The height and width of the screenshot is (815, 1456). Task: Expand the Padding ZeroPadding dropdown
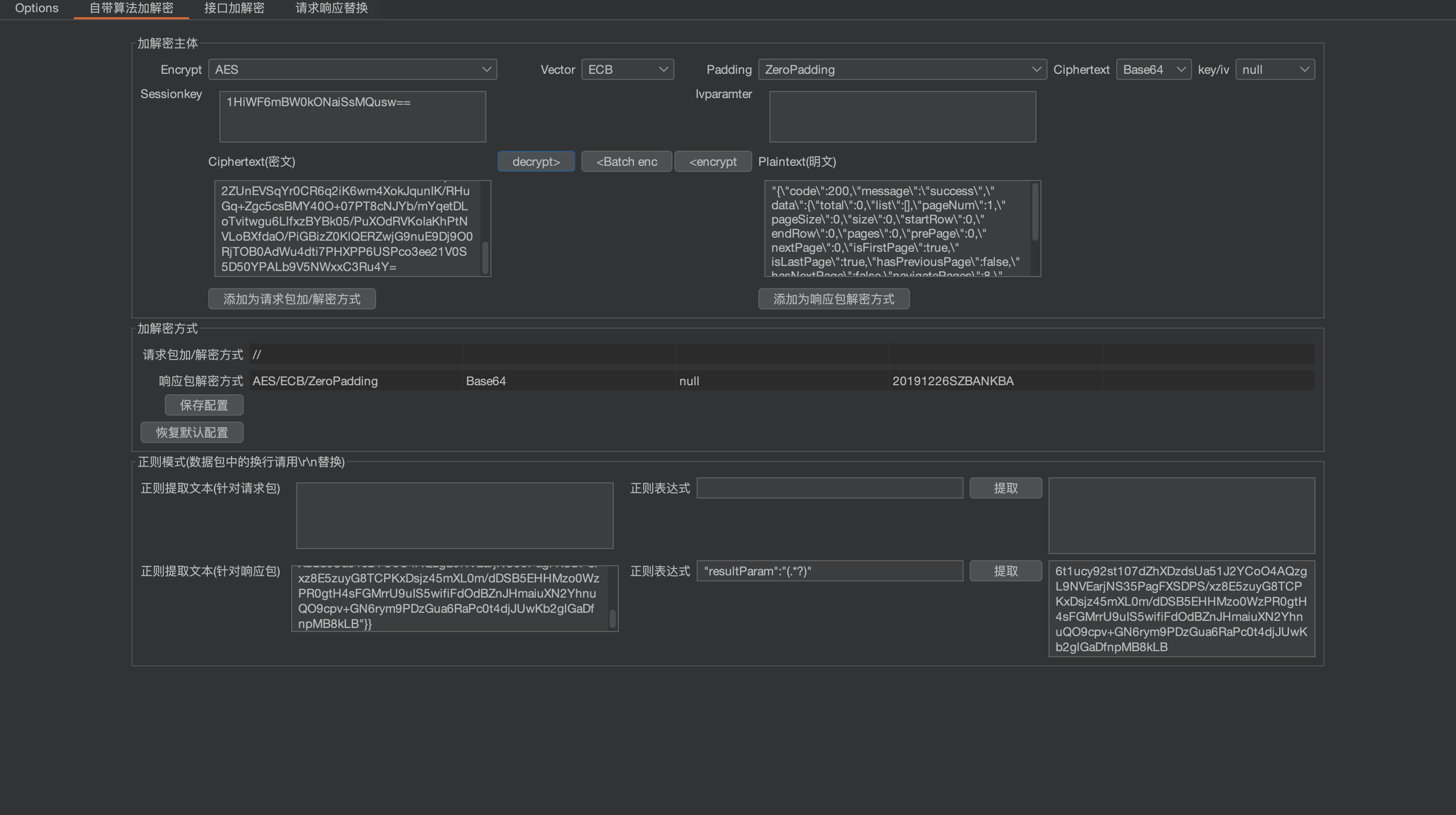click(902, 70)
